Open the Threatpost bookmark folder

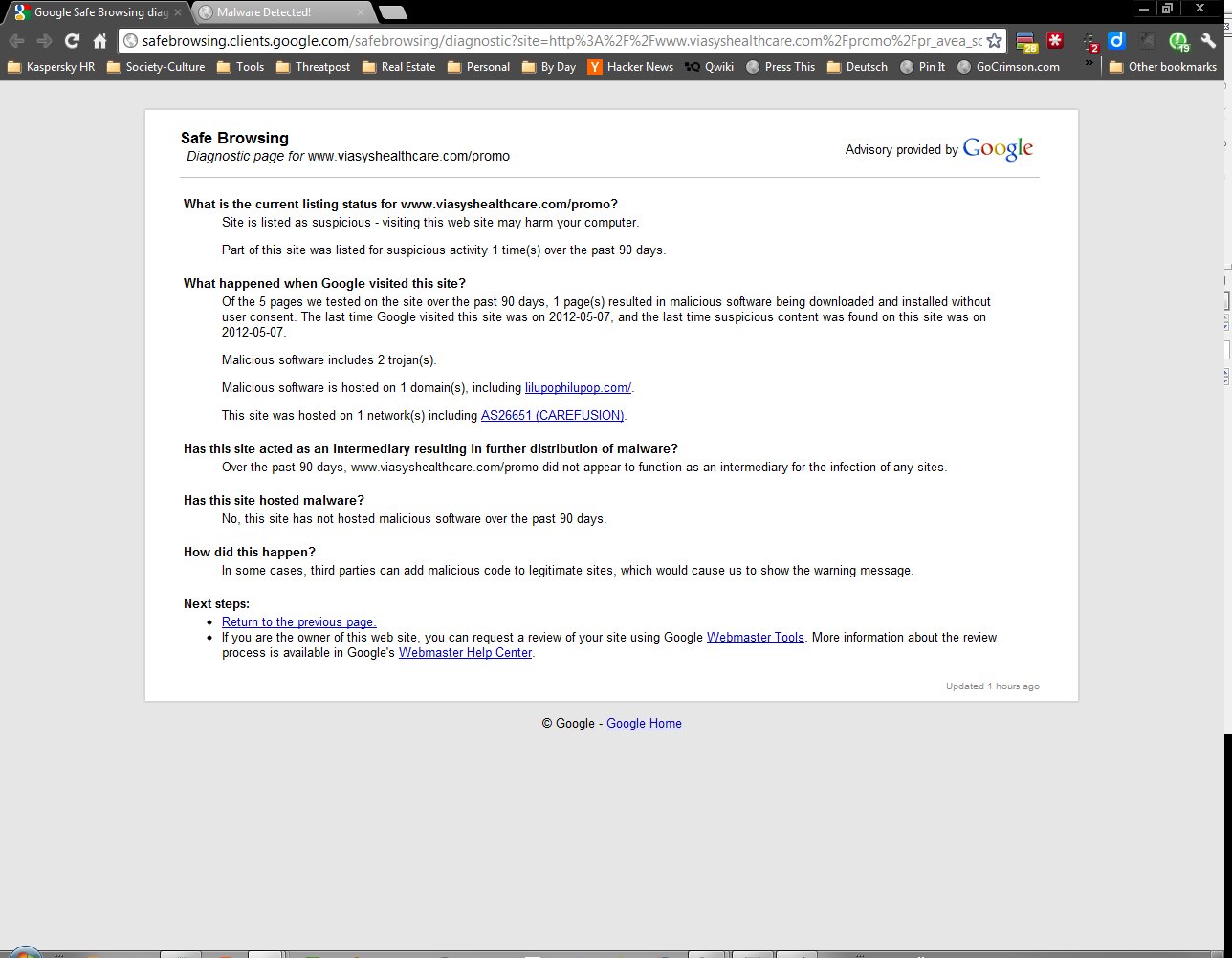pos(313,67)
